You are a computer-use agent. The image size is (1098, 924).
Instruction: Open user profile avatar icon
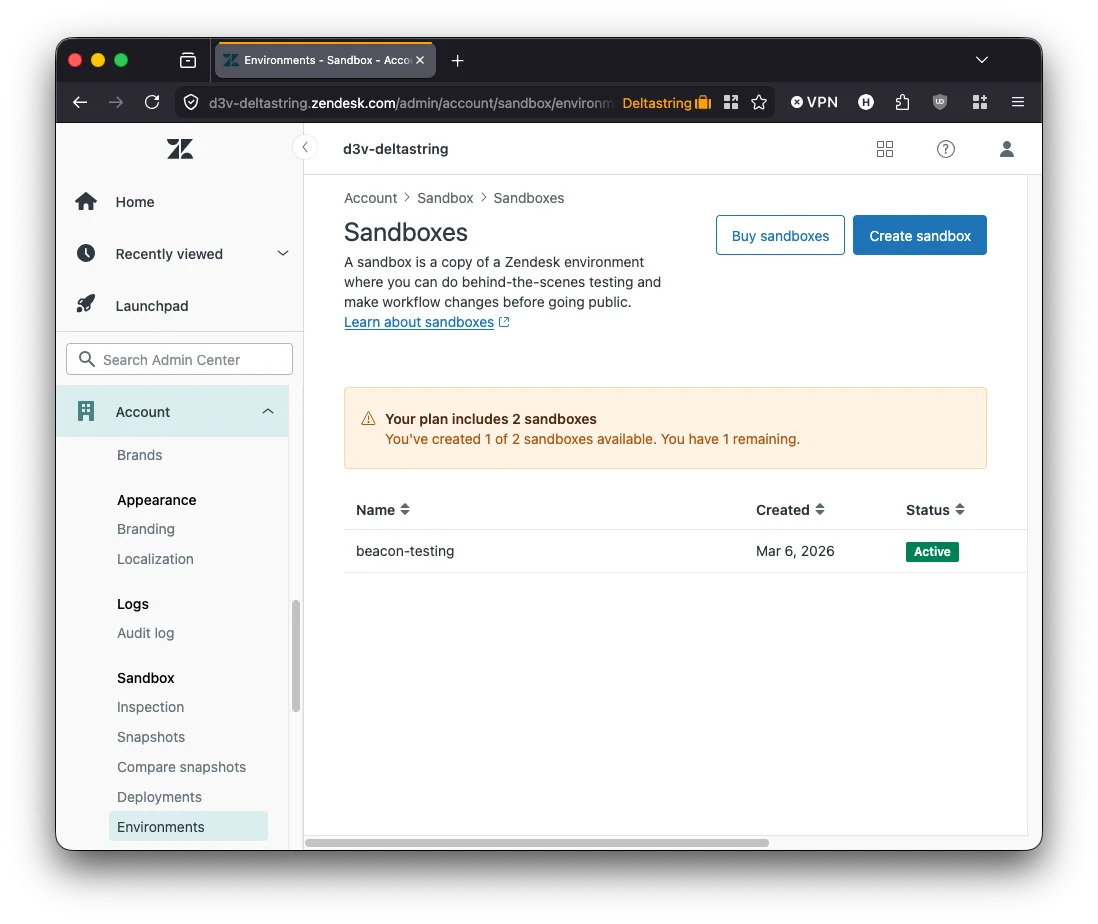coord(1007,149)
